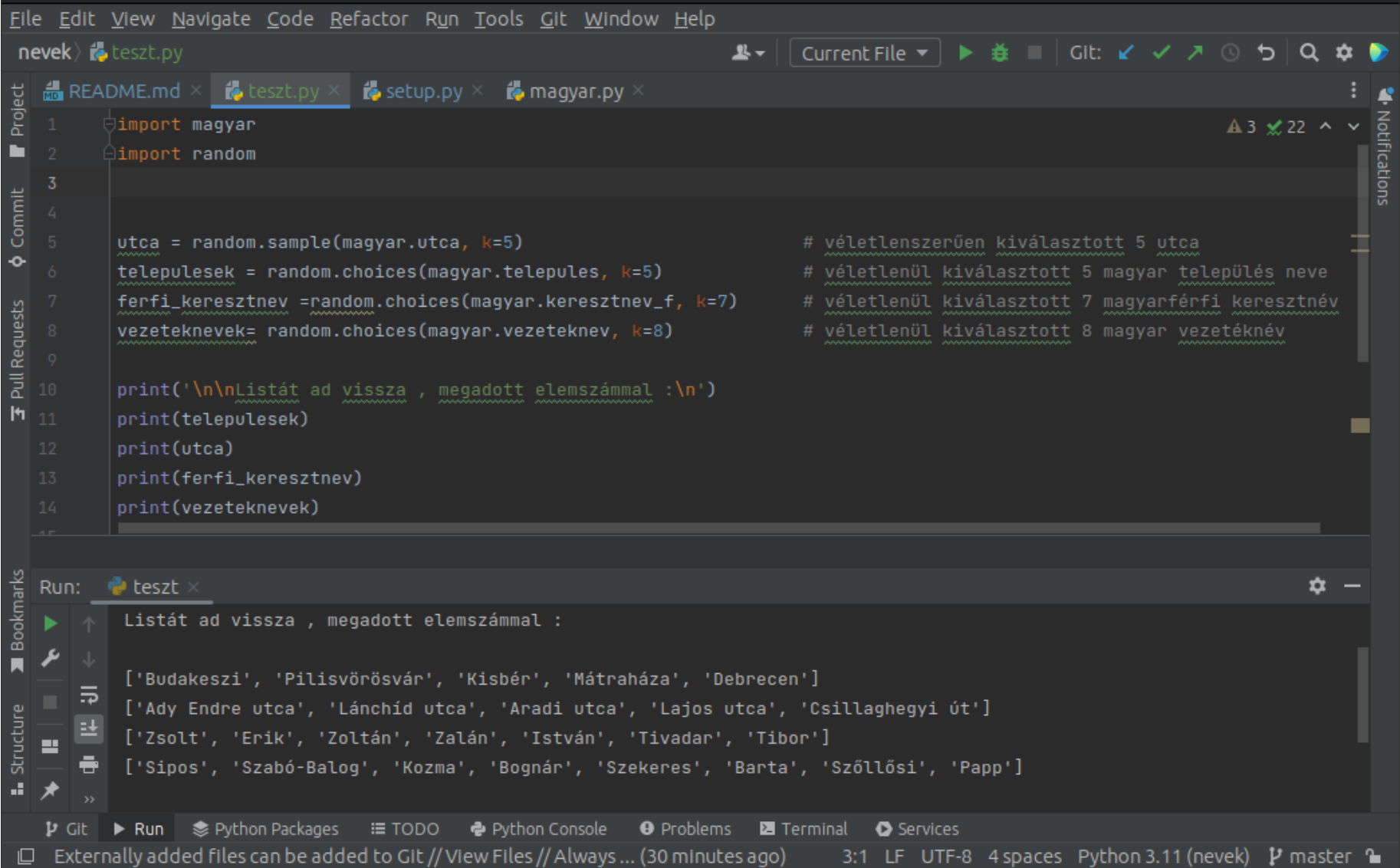Open Search Everywhere with the magnifier icon
This screenshot has width=1400, height=868.
[1309, 52]
